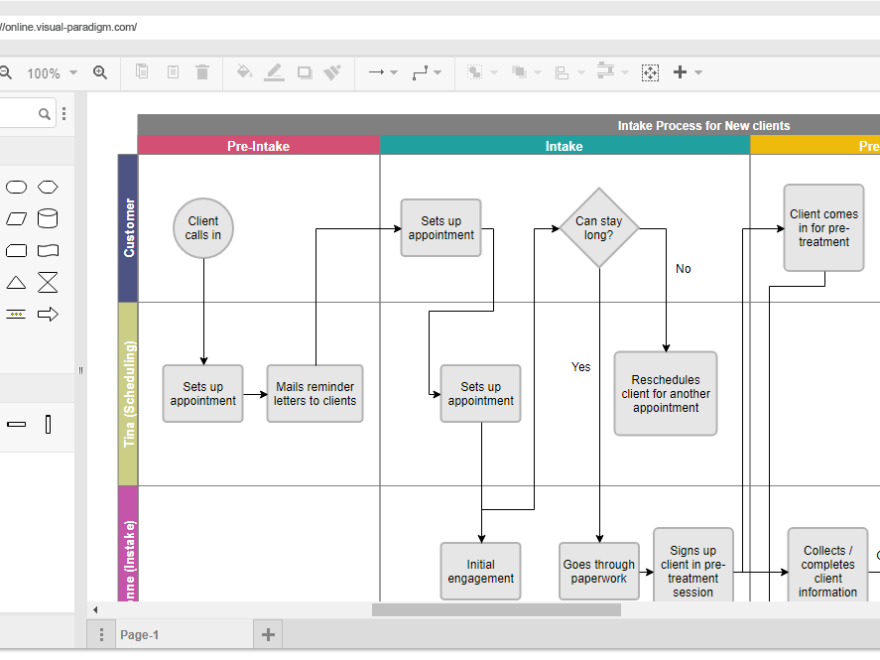Click the Zoom in magnifier icon

pyautogui.click(x=98, y=72)
